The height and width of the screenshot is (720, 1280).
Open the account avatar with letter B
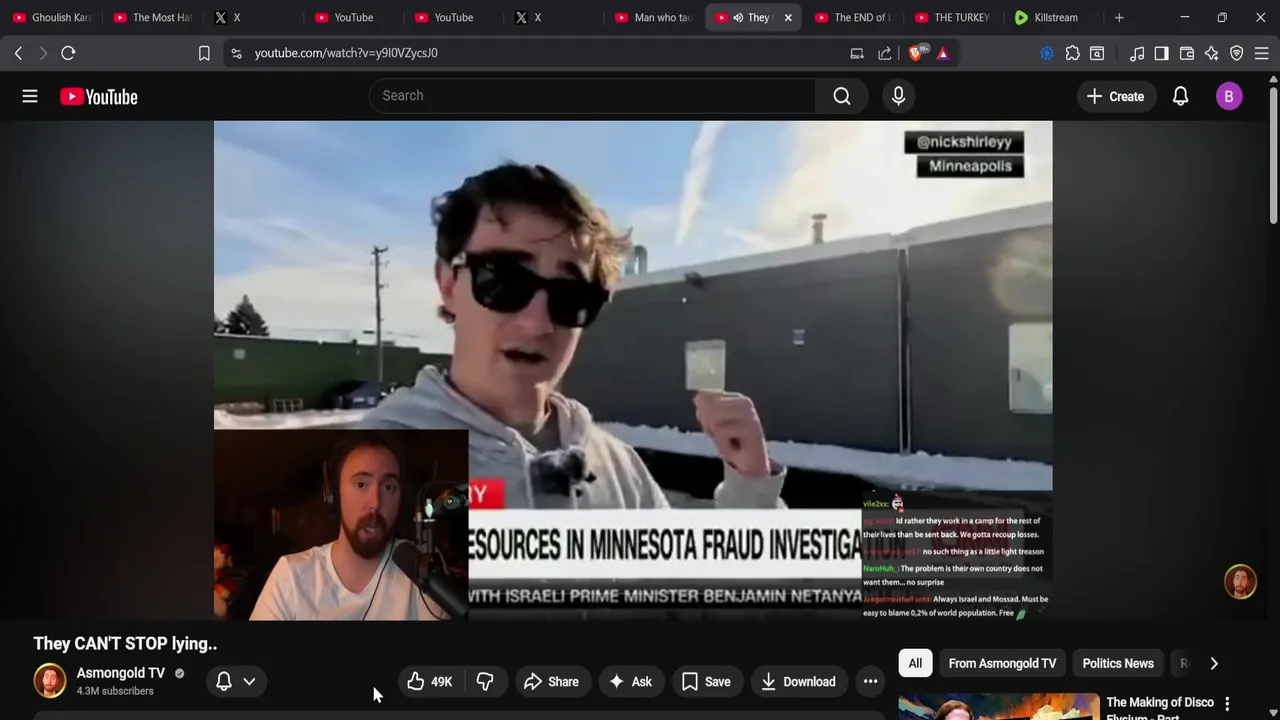pos(1229,96)
